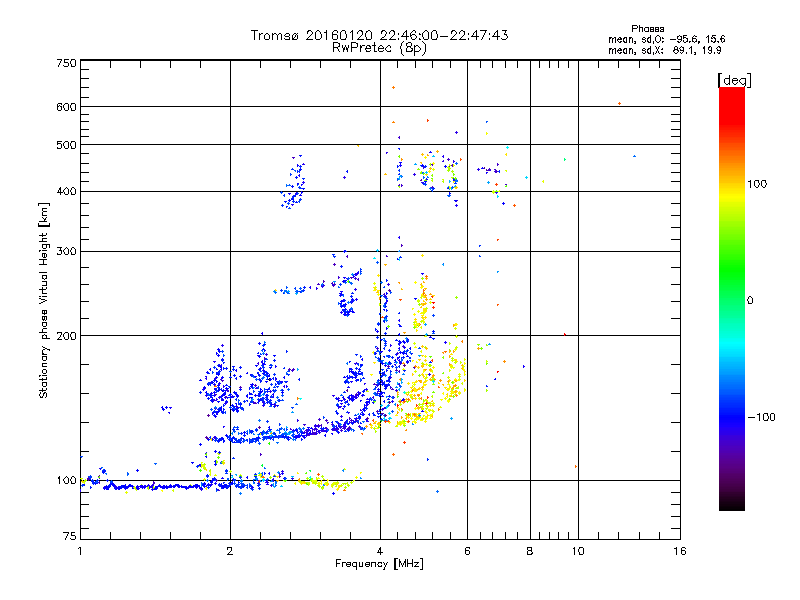The width and height of the screenshot is (800, 600).
Task: Click the x-axis tick label '4'
Action: [x=380, y=551]
